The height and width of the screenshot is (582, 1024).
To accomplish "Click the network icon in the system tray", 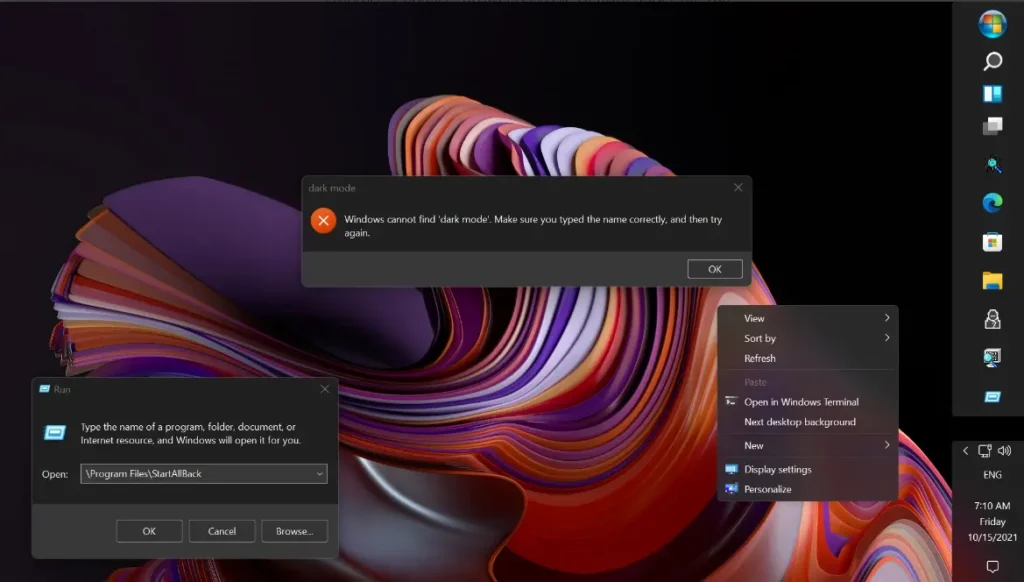I will point(985,452).
